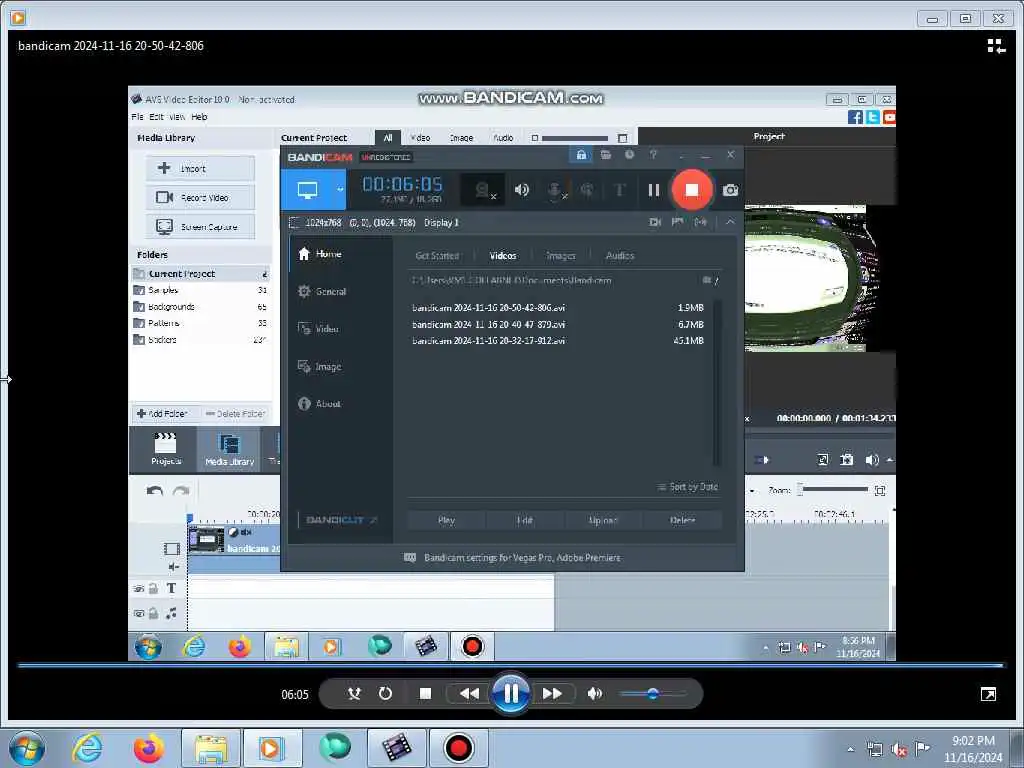Click Screen Capture in AVS Media Library
The width and height of the screenshot is (1024, 768).
tap(200, 227)
